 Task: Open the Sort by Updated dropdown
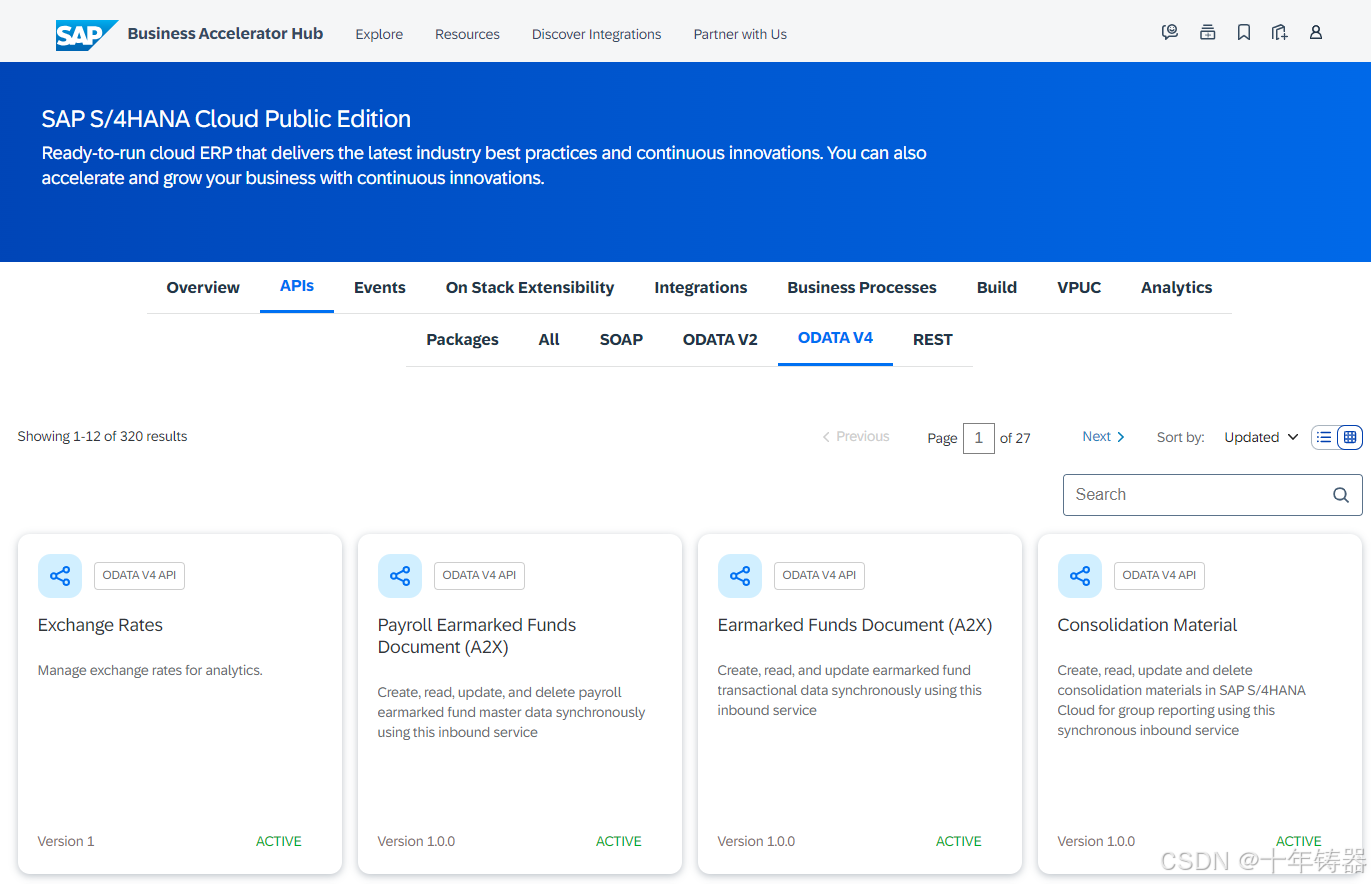(1261, 437)
